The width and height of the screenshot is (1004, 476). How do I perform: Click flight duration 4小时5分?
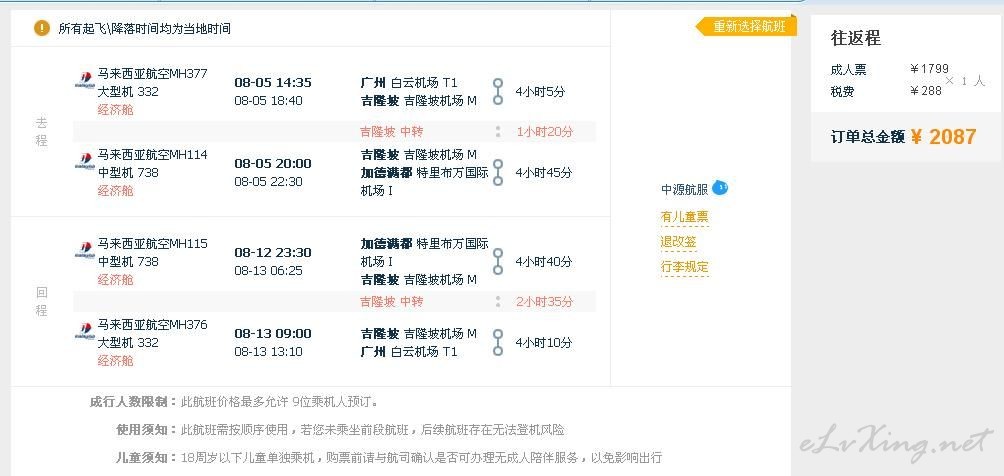540,92
